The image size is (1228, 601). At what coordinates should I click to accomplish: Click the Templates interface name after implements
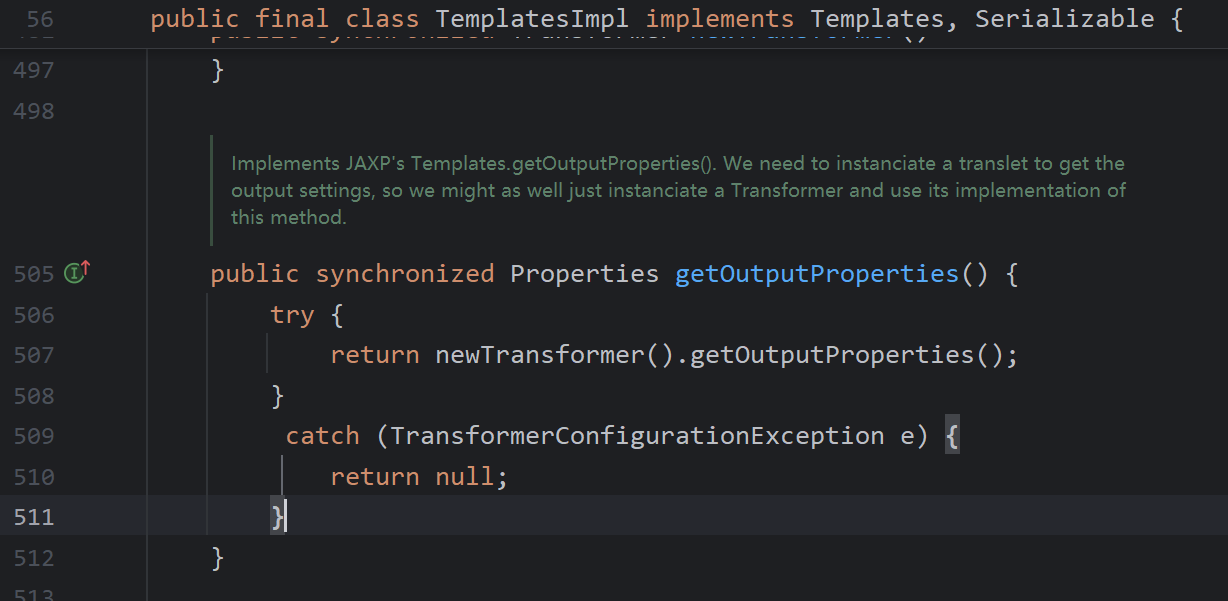[876, 19]
